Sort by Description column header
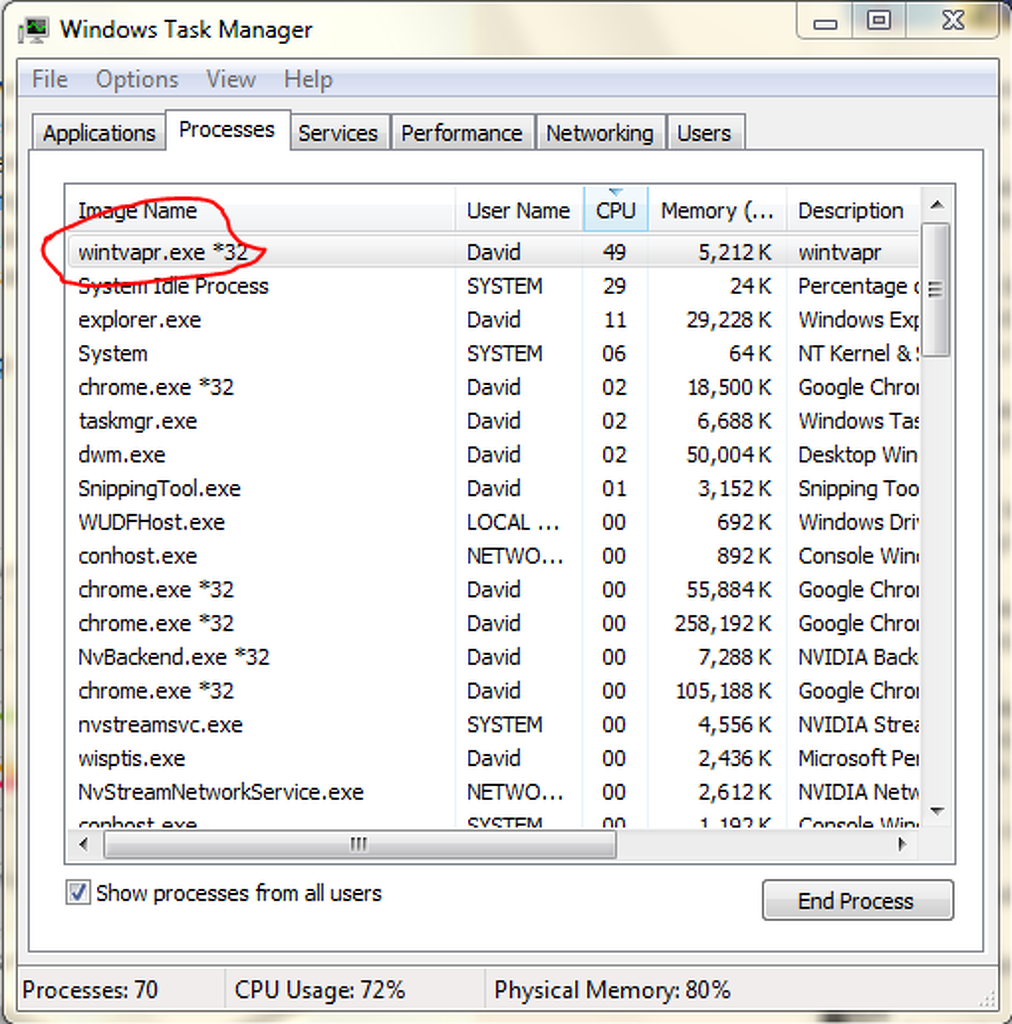 853,210
